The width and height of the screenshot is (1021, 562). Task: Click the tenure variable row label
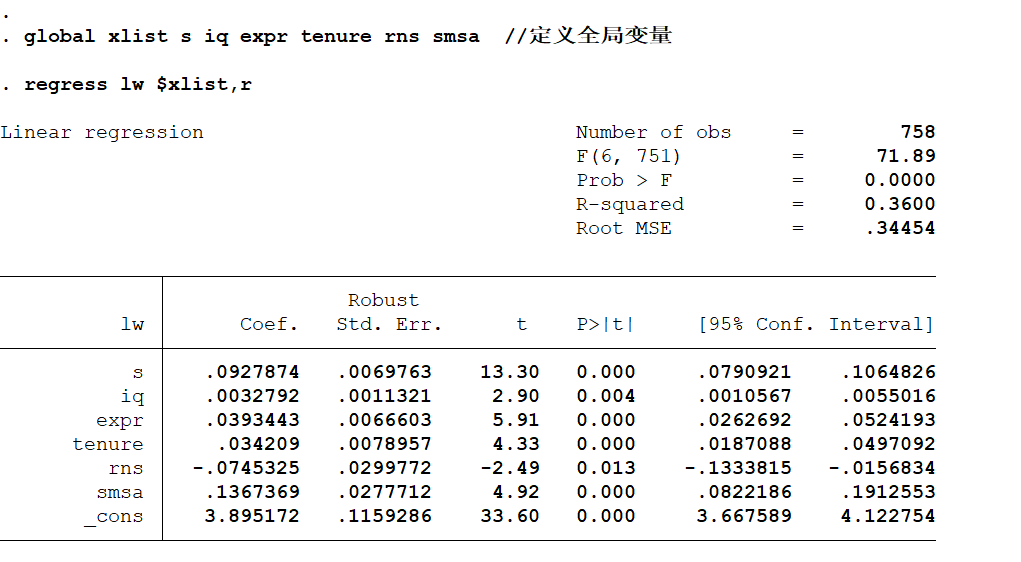pyautogui.click(x=108, y=445)
